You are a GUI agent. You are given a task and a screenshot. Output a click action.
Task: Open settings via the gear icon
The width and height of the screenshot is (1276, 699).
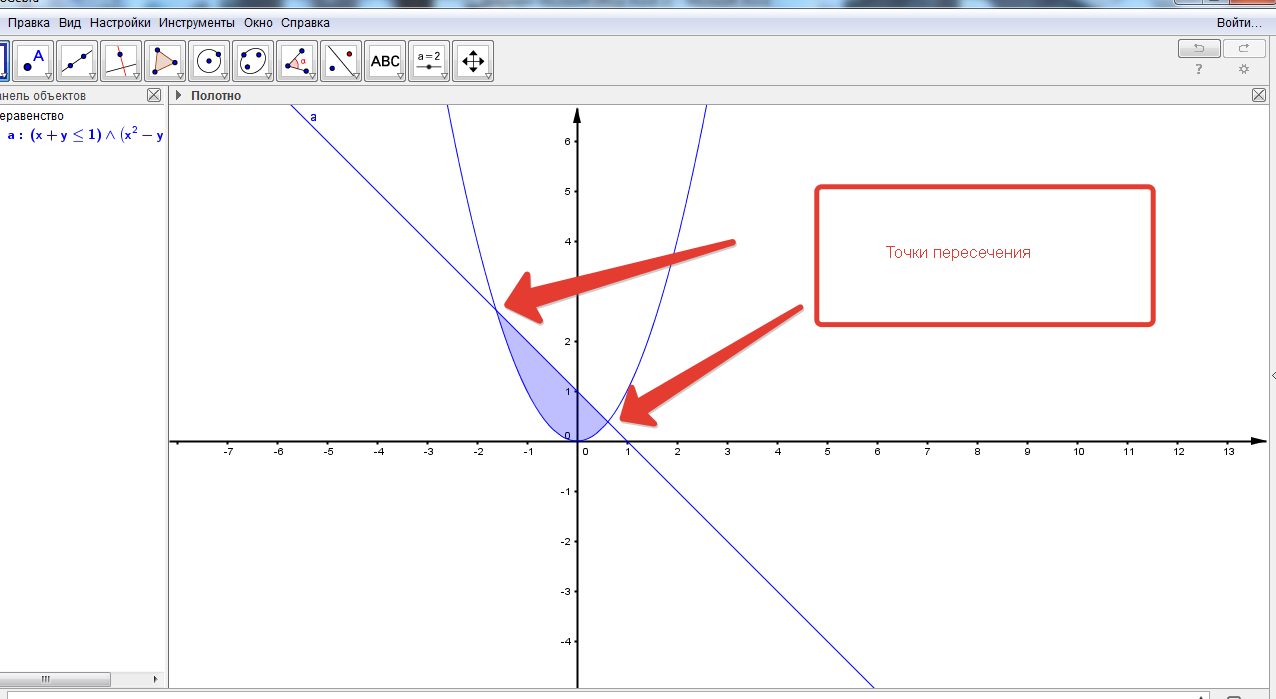tap(1244, 69)
